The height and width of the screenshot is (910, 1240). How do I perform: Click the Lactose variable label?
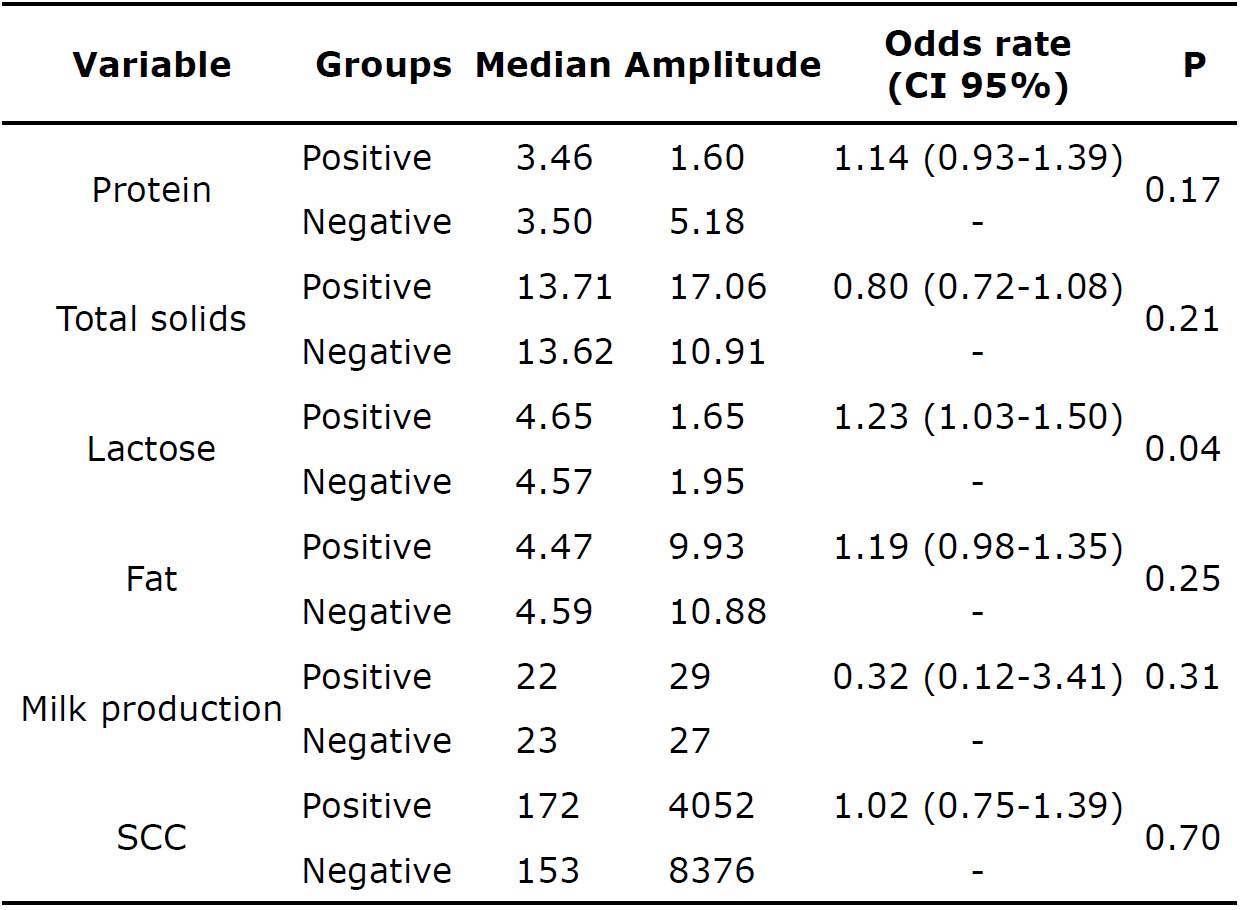point(152,449)
